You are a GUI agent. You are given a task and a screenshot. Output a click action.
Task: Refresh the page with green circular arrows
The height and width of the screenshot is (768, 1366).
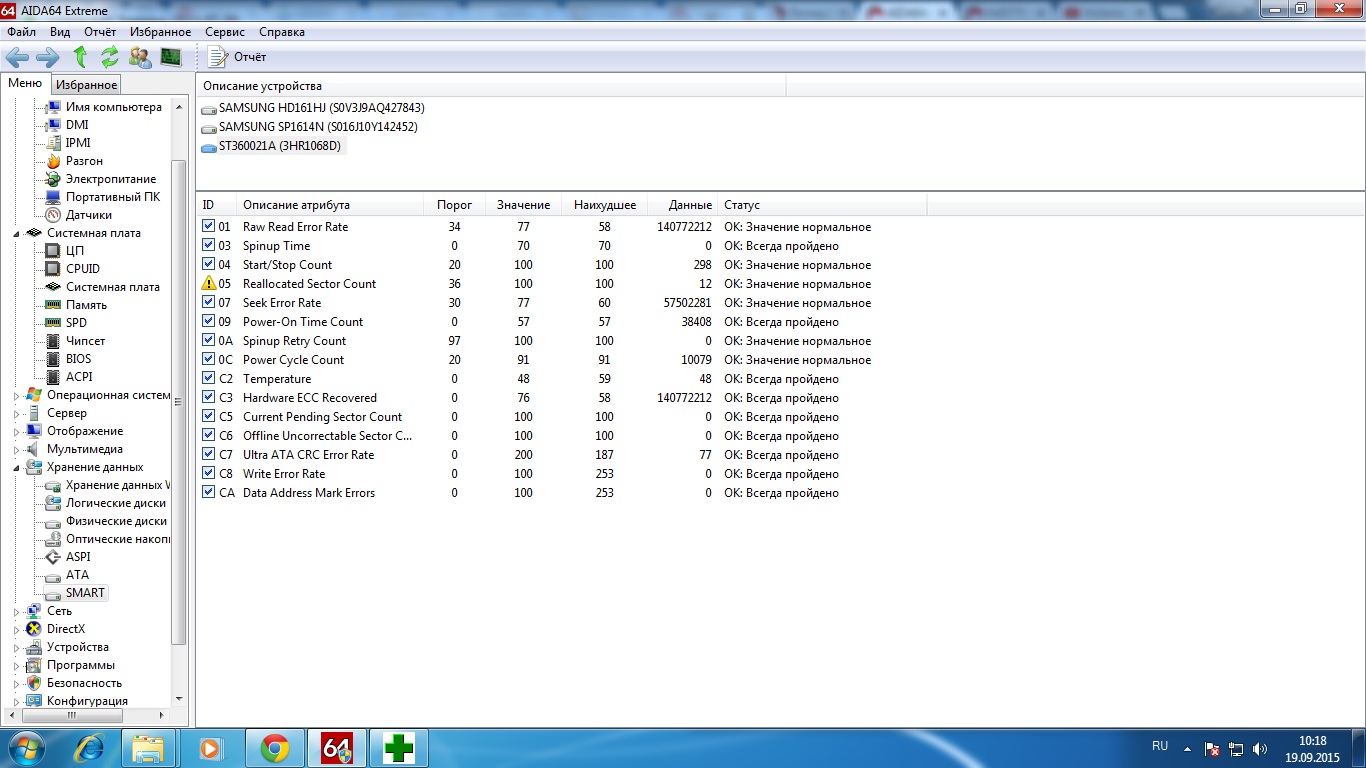pyautogui.click(x=110, y=57)
